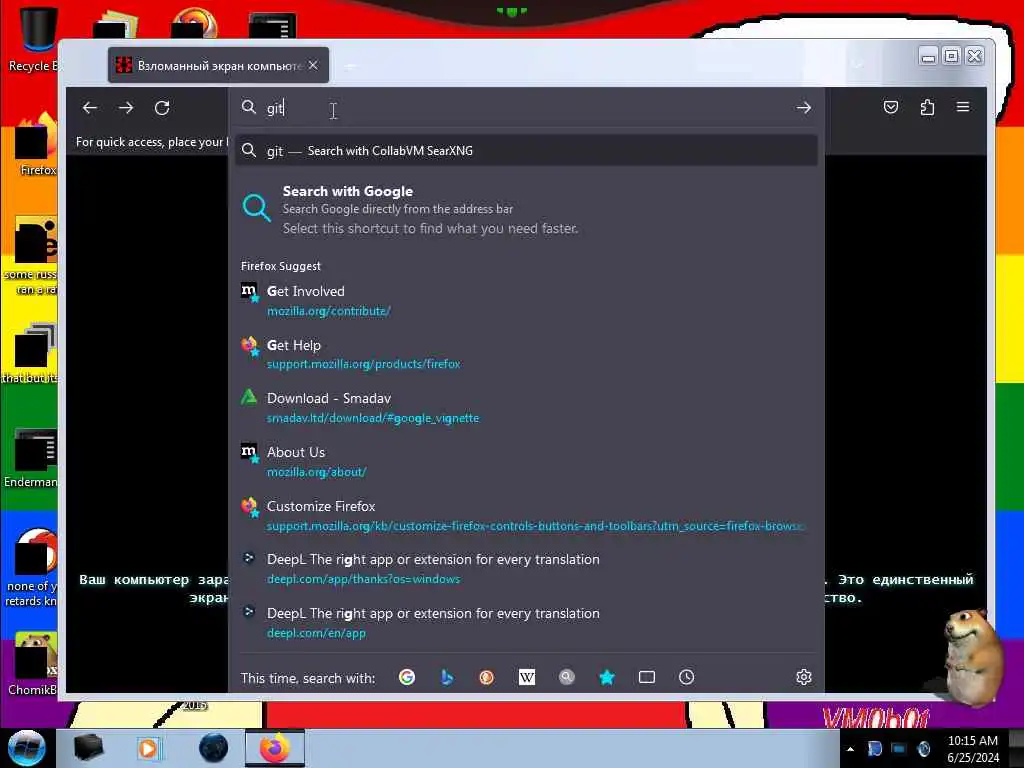Click the support.mozilla.org/products/firefox link
This screenshot has width=1024, height=768.
coord(364,364)
